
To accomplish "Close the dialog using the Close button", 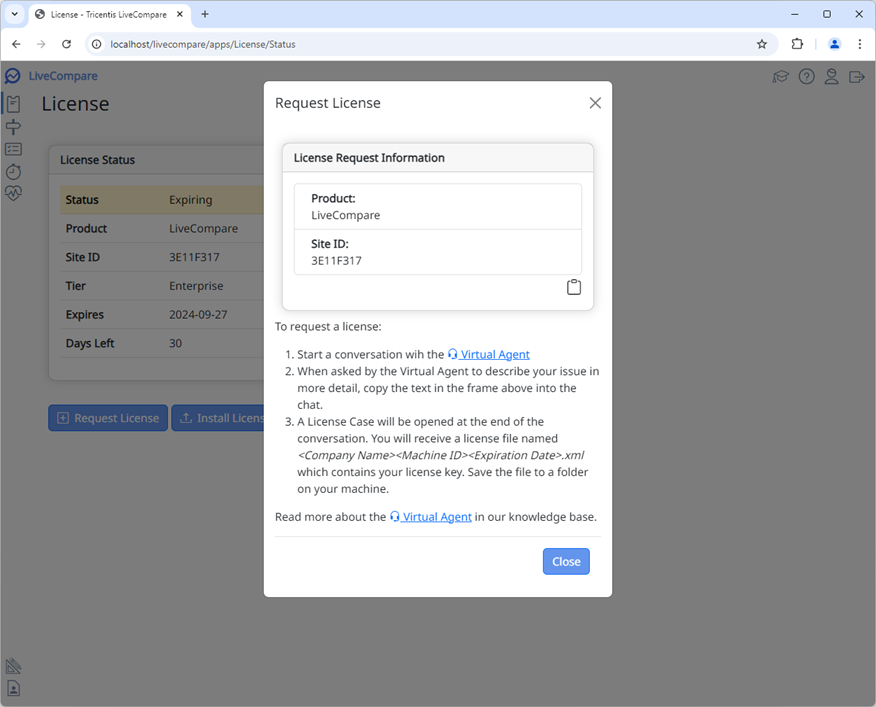I will coord(566,561).
